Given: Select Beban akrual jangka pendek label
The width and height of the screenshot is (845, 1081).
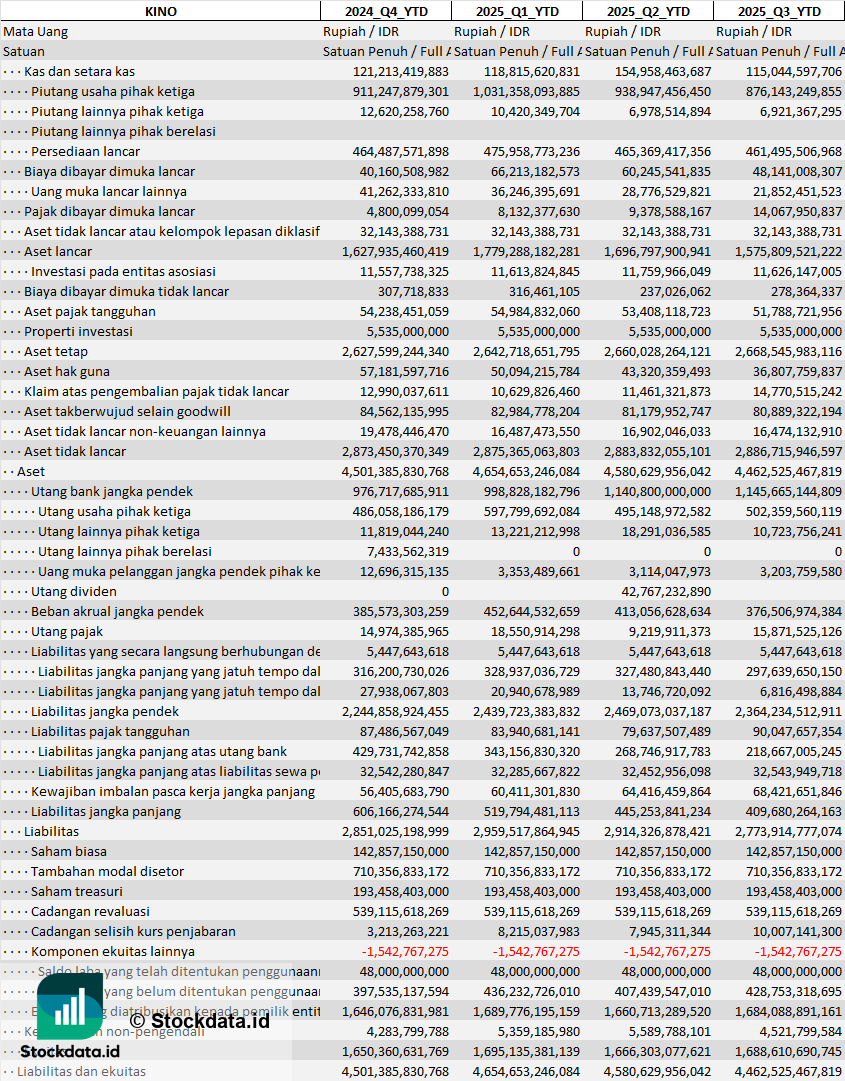Looking at the screenshot, I should [118, 612].
